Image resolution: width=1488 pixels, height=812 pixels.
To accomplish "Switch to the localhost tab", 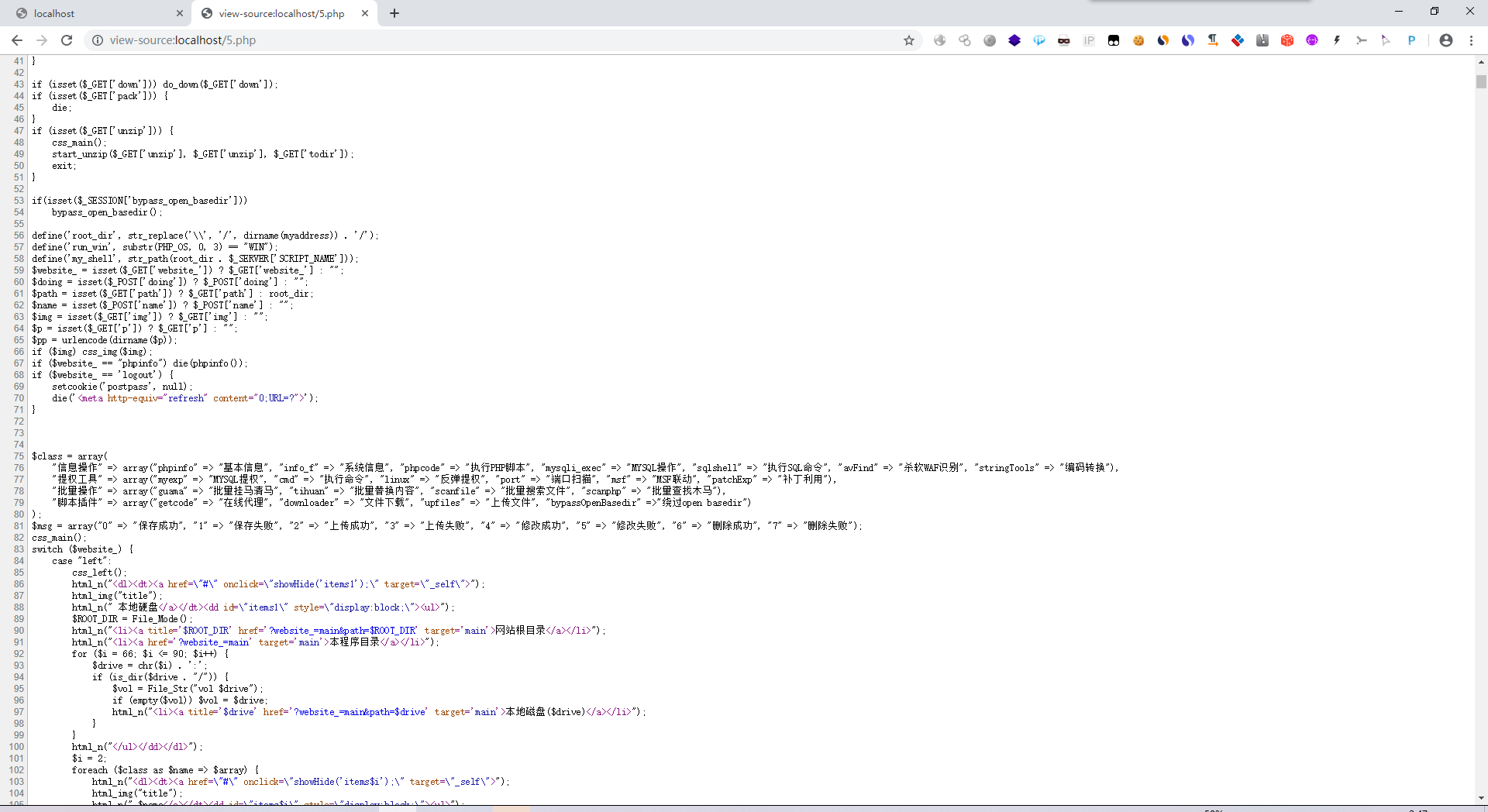I will pyautogui.click(x=97, y=13).
